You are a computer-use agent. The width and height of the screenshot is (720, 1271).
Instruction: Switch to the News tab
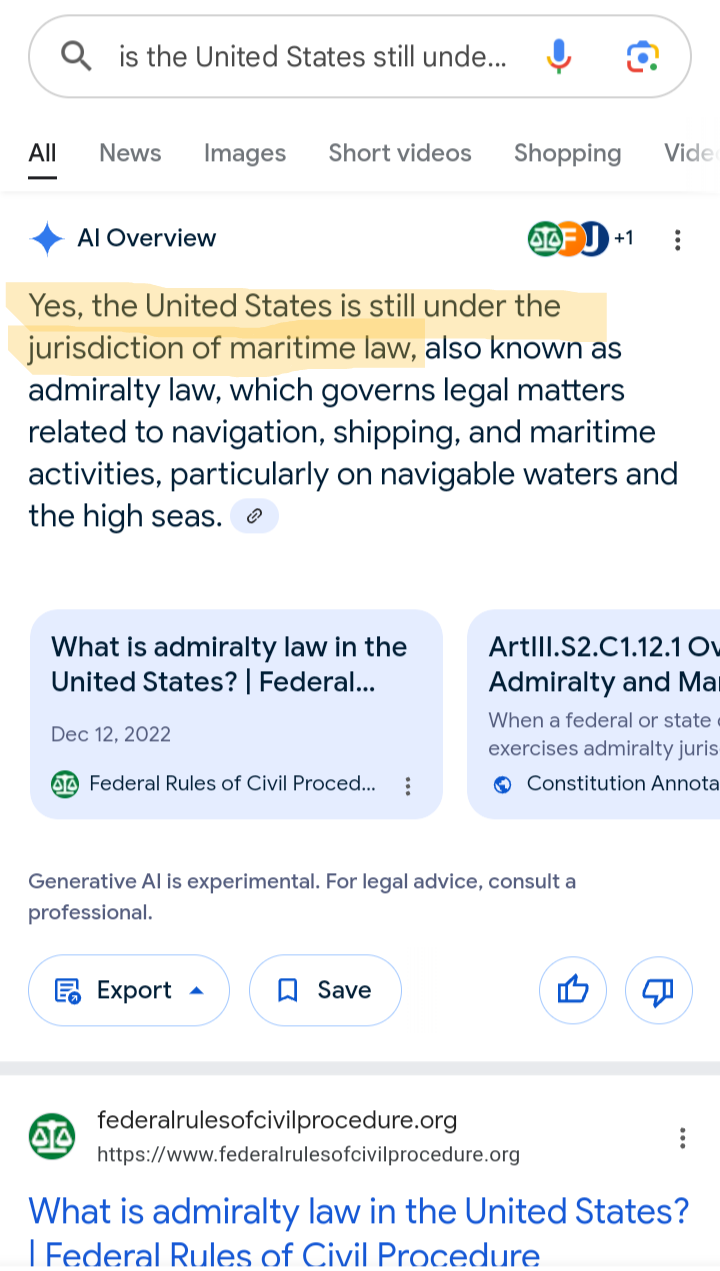pyautogui.click(x=130, y=153)
